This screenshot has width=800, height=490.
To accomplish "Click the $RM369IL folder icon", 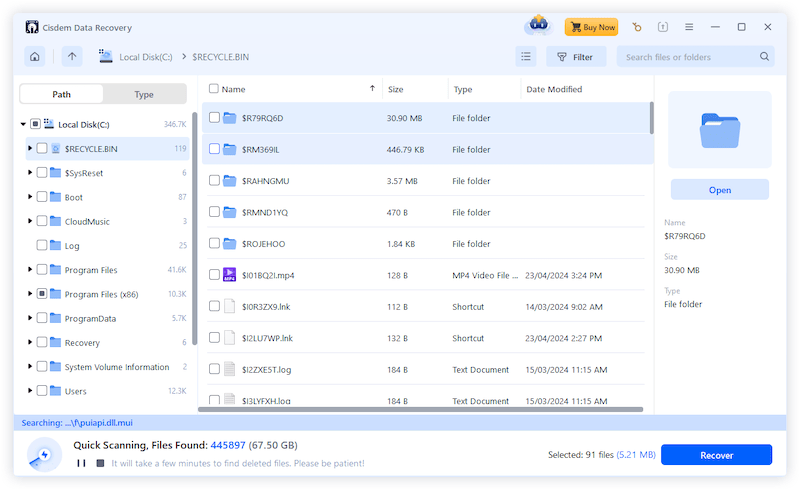I will pyautogui.click(x=230, y=150).
